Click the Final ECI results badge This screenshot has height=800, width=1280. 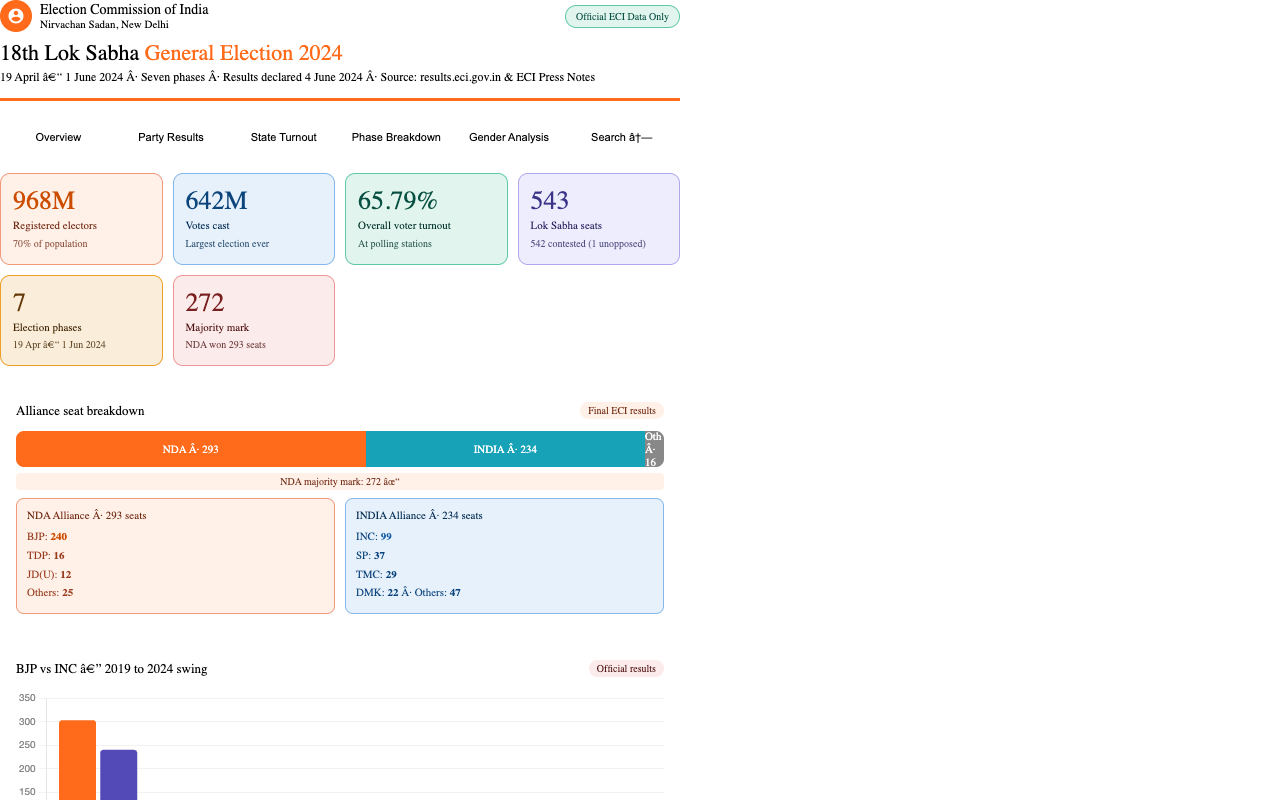[x=622, y=411]
